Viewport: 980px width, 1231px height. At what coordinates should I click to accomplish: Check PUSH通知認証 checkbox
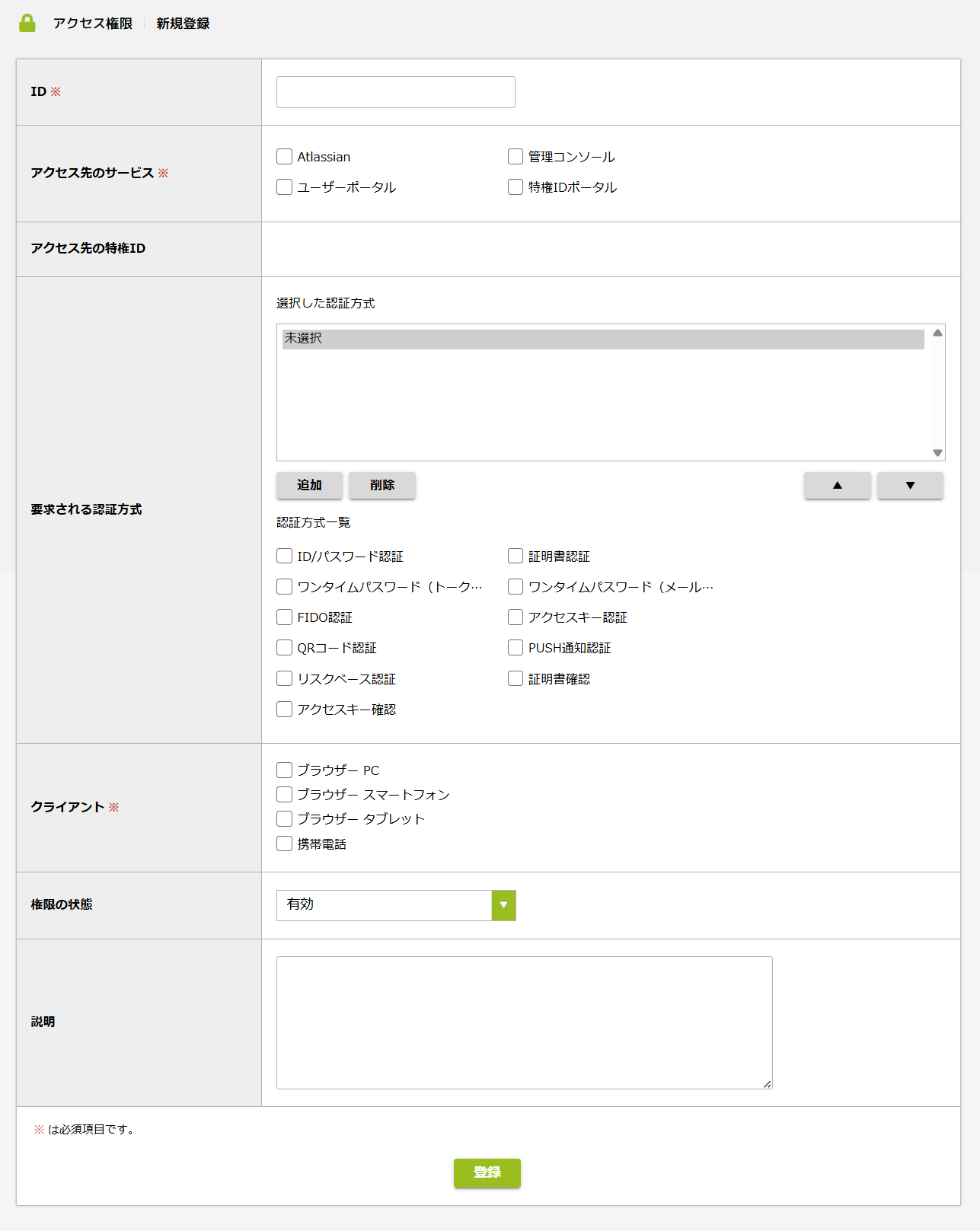click(x=516, y=648)
